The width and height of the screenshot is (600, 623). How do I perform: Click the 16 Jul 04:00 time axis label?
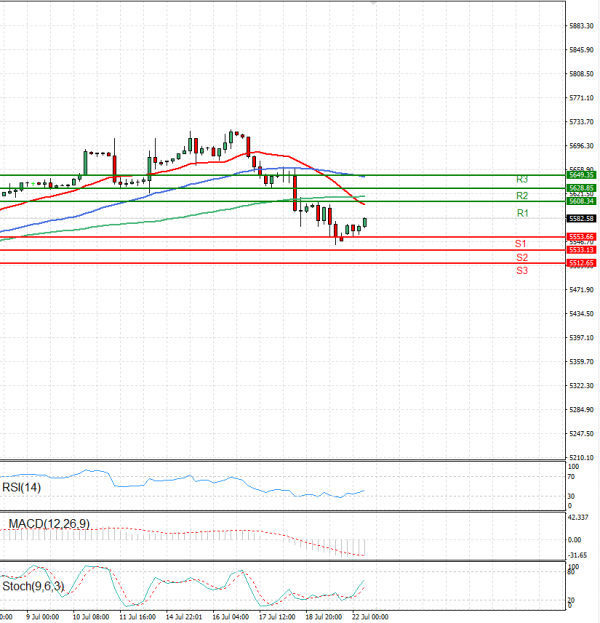230,617
